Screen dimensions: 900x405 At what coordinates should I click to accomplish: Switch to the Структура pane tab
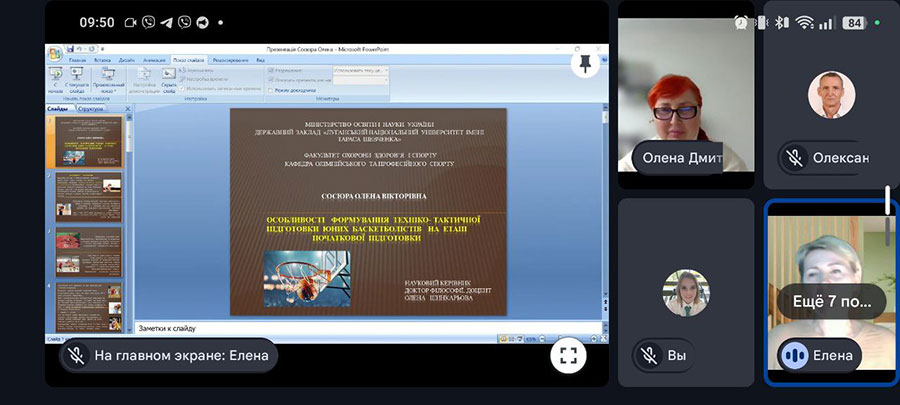tap(91, 108)
